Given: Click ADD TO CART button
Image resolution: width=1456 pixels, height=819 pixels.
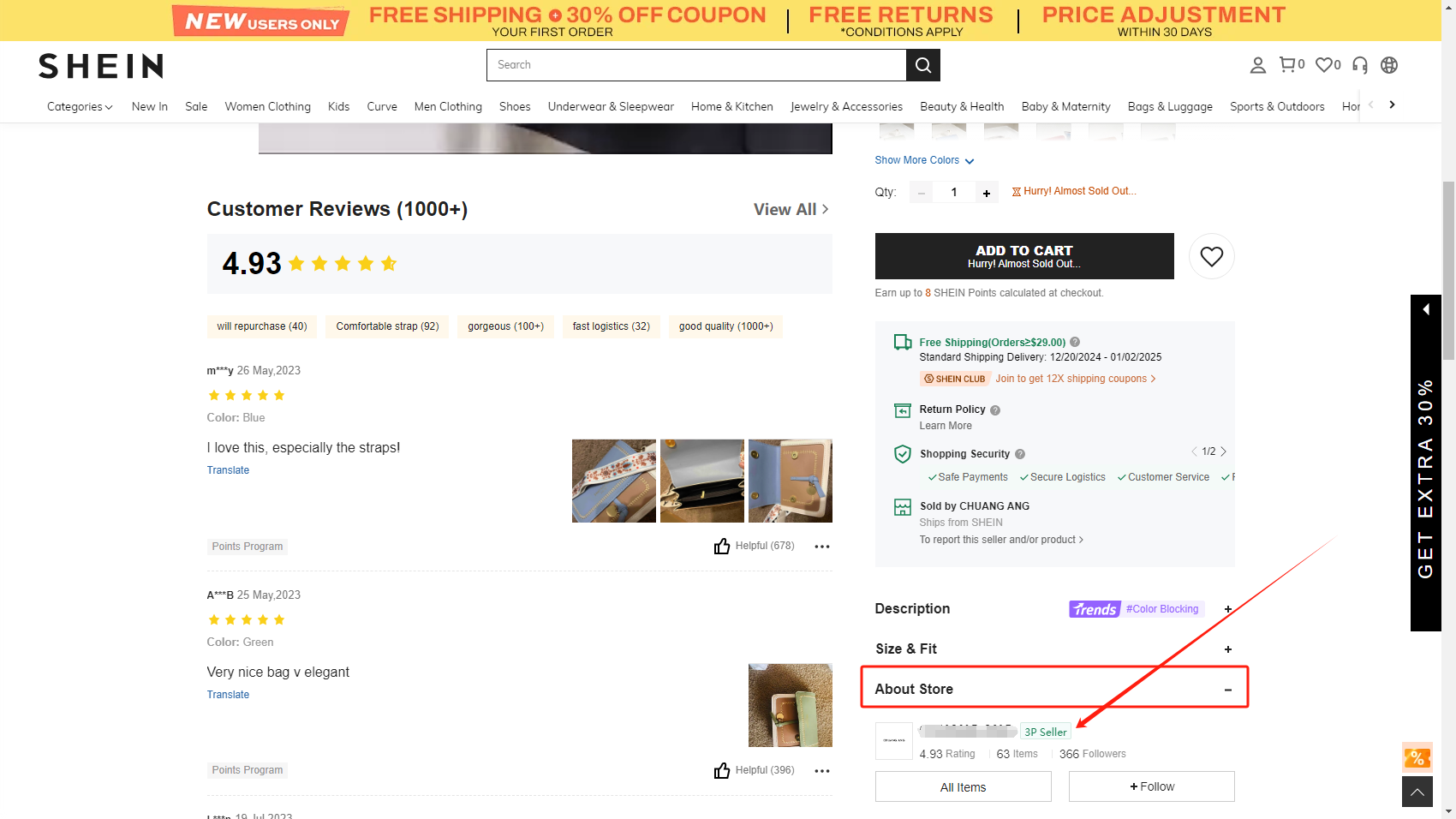Looking at the screenshot, I should tap(1024, 256).
